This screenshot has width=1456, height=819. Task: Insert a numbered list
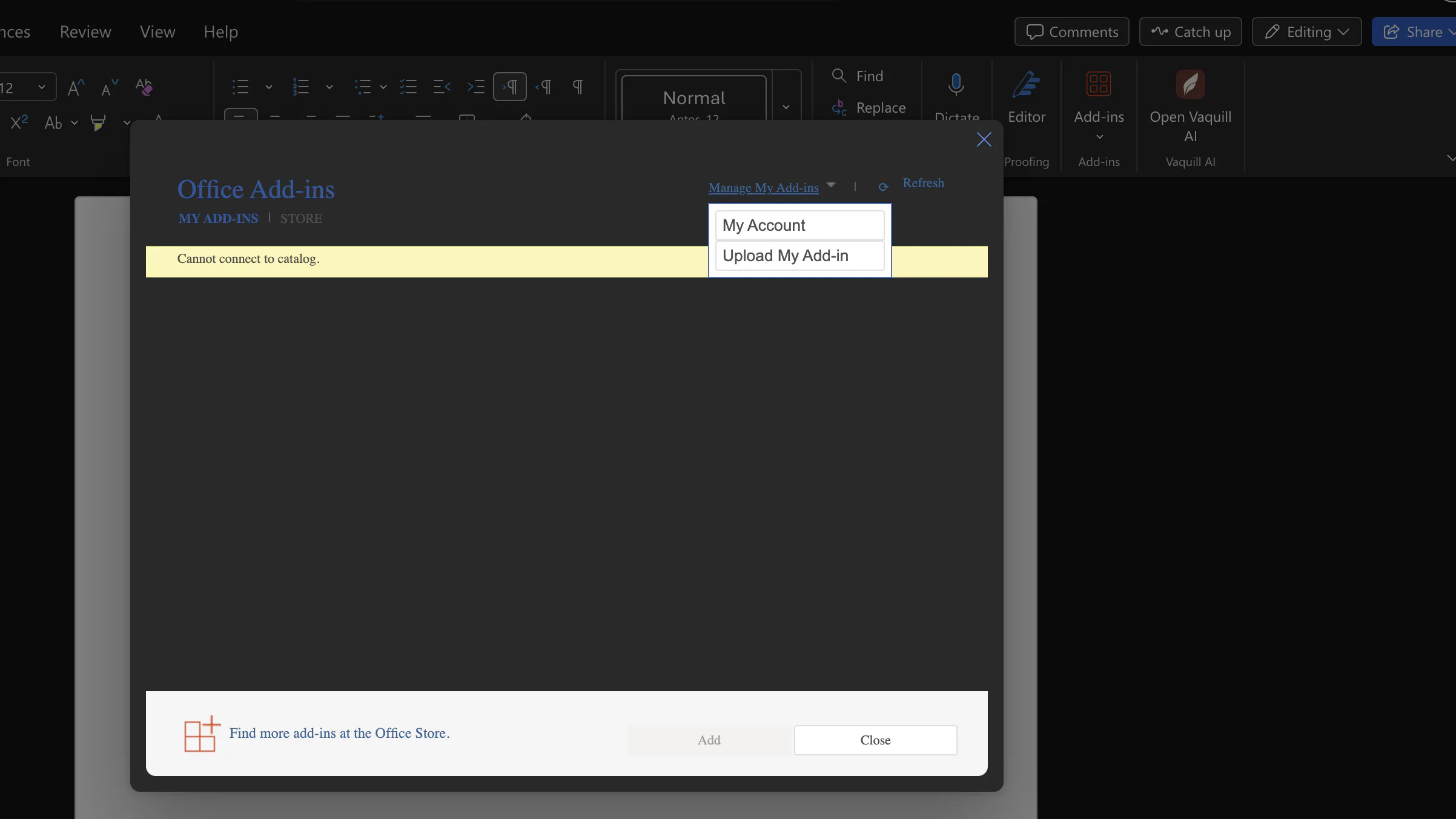click(x=301, y=87)
